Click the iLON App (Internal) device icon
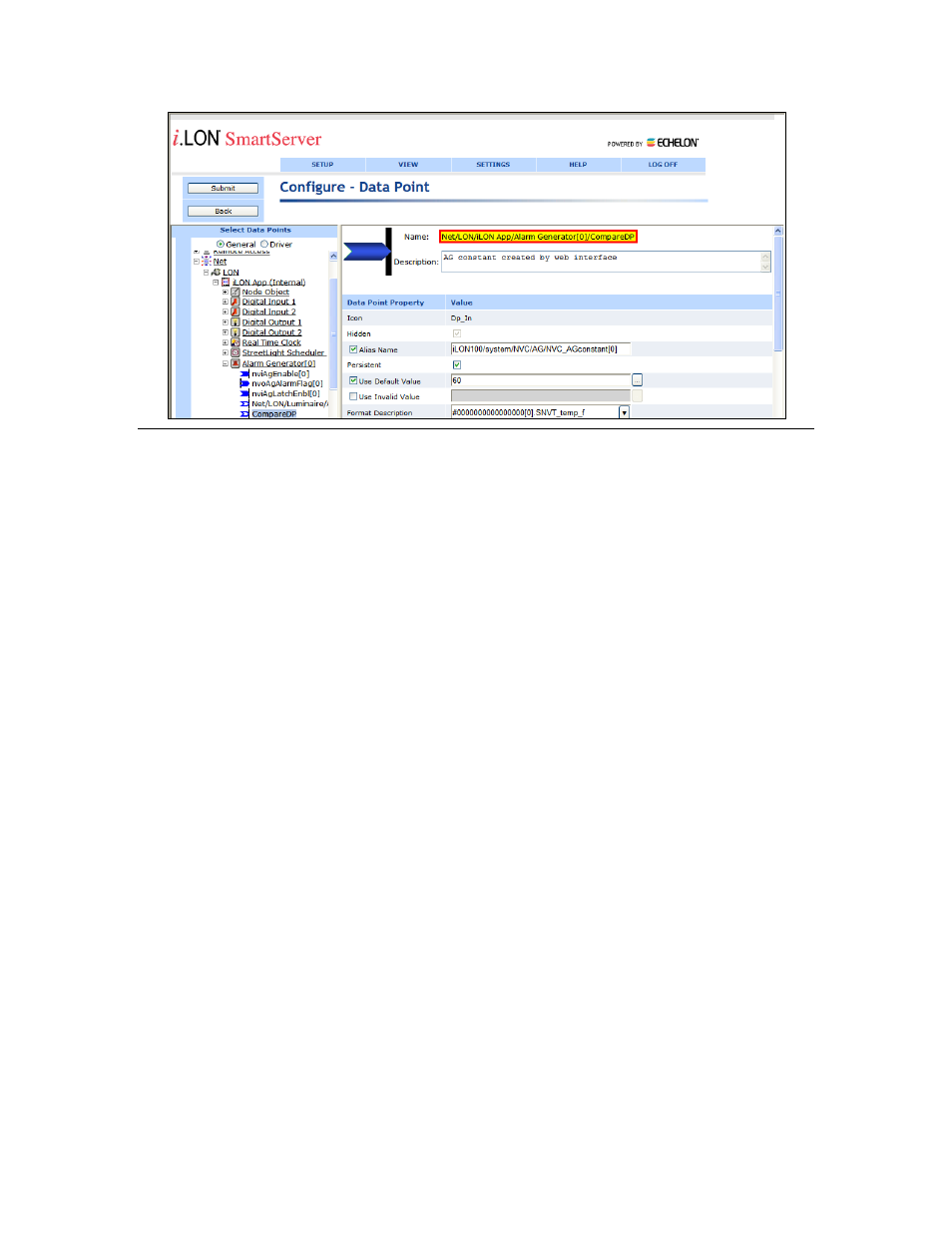Viewport: 952px width, 1233px height. 226,282
